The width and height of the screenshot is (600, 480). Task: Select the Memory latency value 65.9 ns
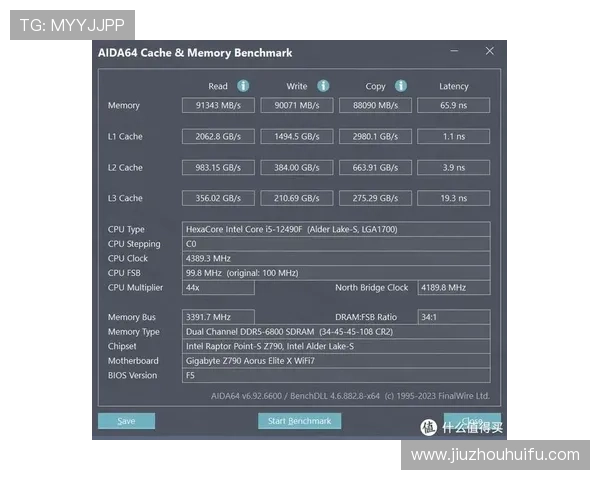pyautogui.click(x=453, y=105)
